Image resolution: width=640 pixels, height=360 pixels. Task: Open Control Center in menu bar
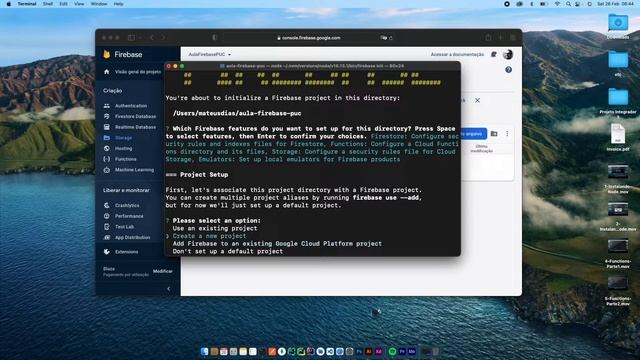pos(578,4)
